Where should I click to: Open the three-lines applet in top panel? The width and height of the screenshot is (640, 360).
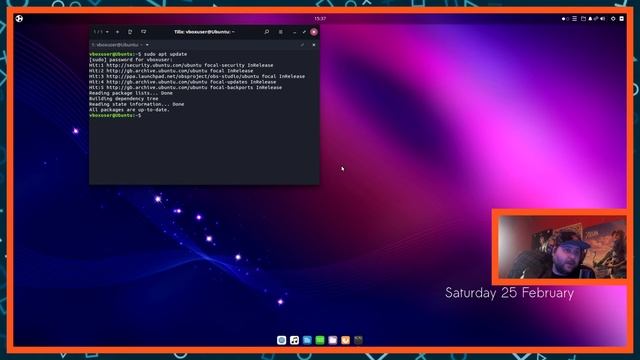tap(574, 19)
